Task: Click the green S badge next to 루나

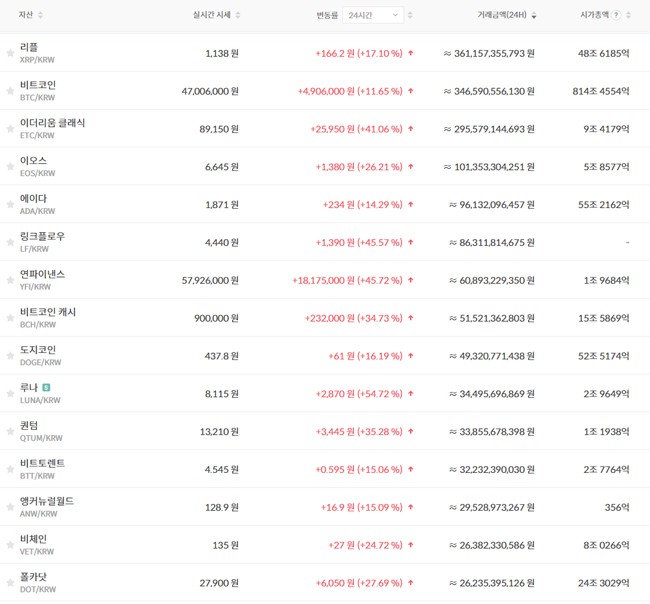Action: [x=46, y=388]
